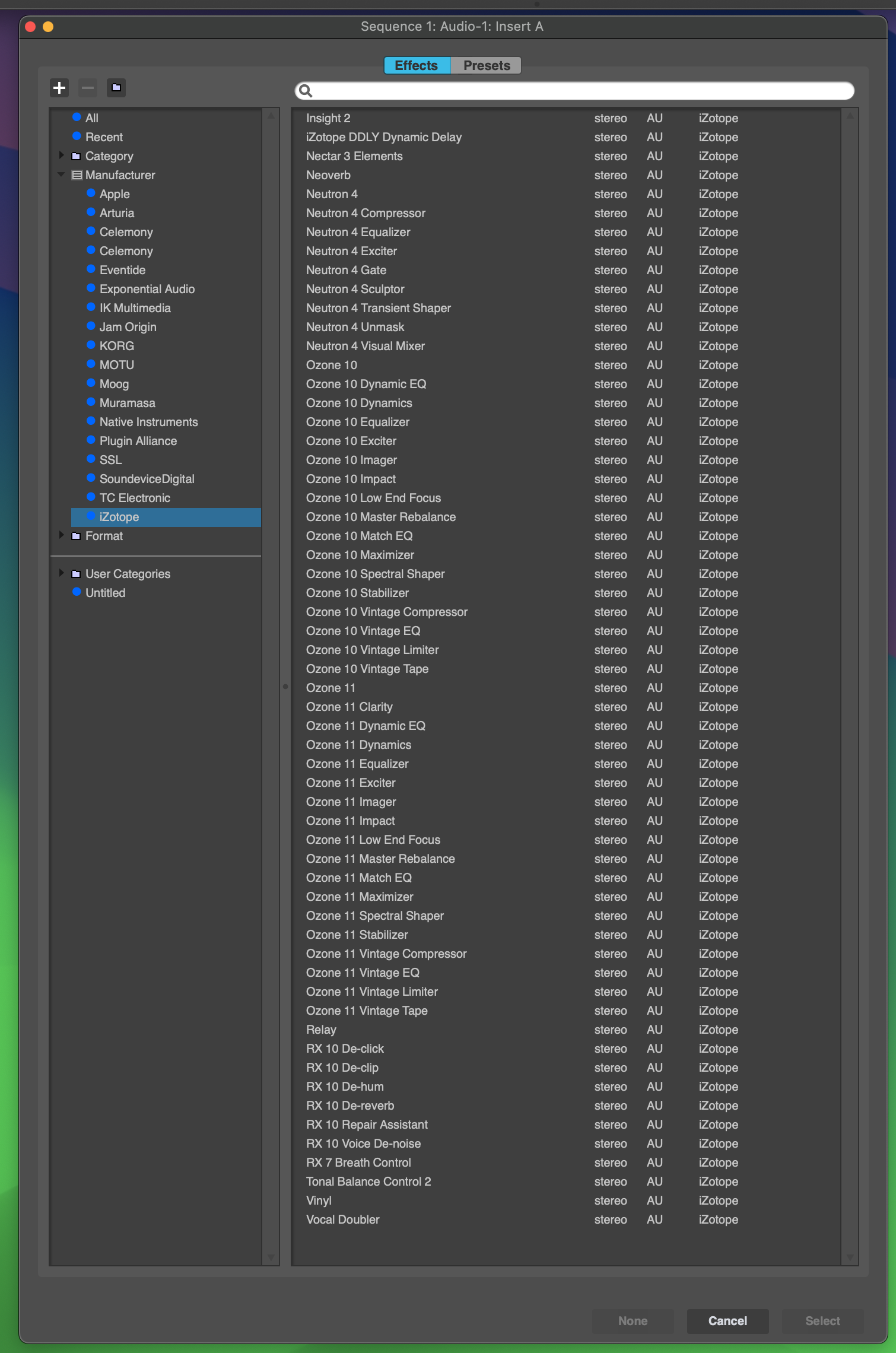Image resolution: width=896 pixels, height=1353 pixels.
Task: Select the Insight 2 plugin
Action: coord(328,118)
